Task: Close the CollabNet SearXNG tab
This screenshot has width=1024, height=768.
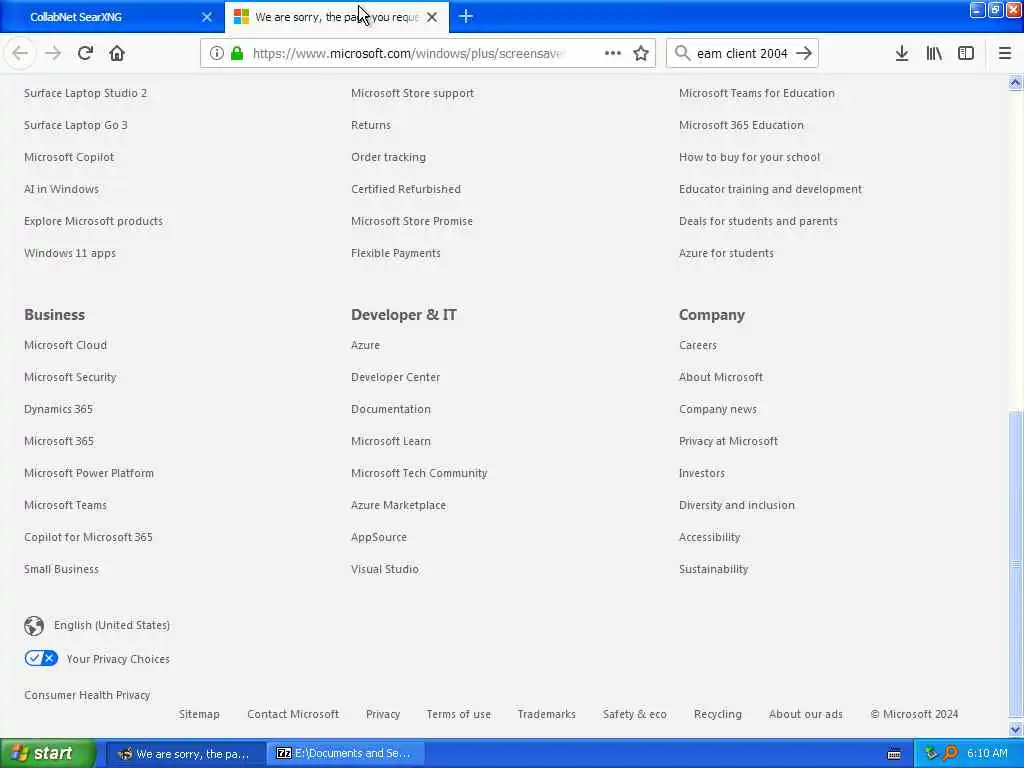Action: coord(207,17)
